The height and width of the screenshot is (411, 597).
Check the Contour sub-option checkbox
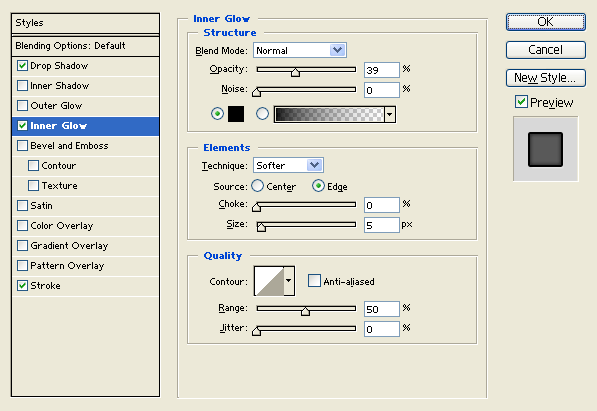click(34, 166)
